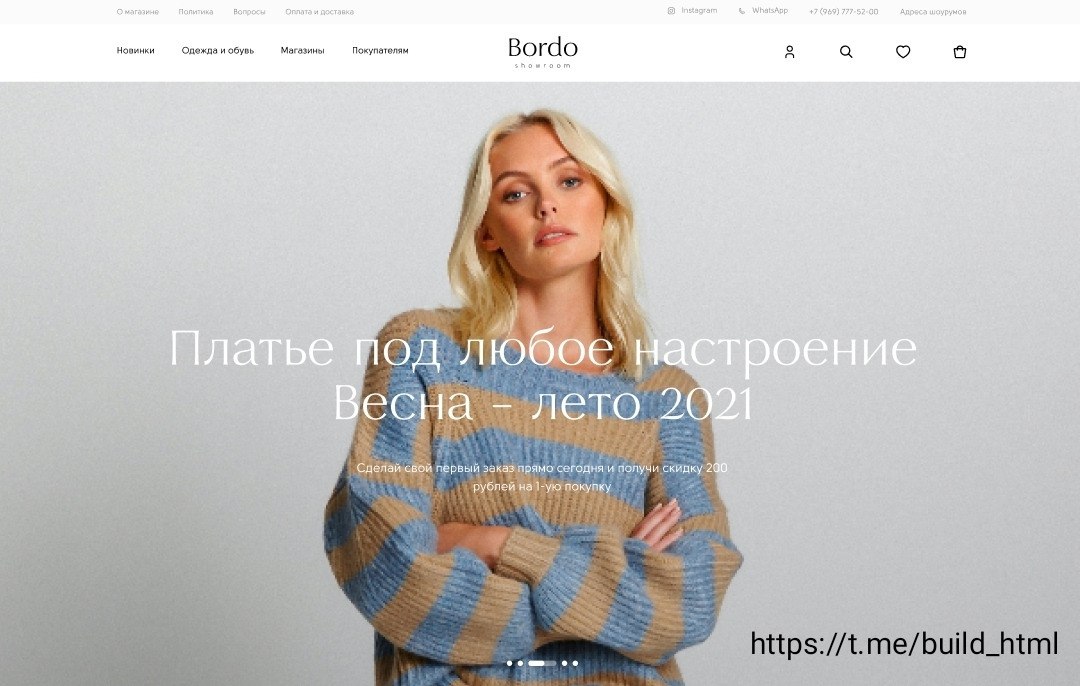Select the first slider dot
This screenshot has width=1080, height=686.
(510, 663)
